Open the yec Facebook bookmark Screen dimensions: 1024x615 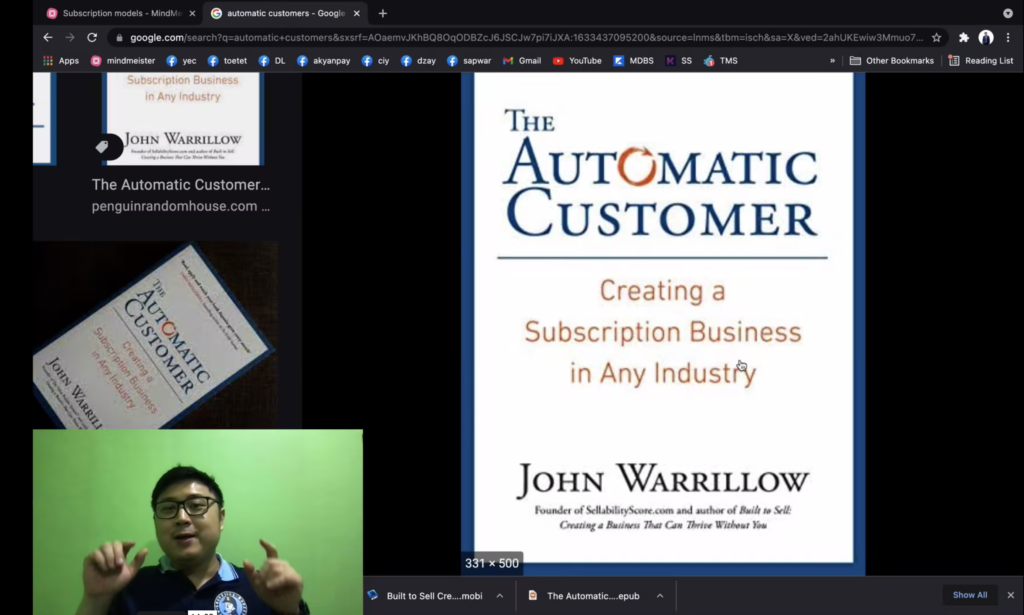coord(181,61)
